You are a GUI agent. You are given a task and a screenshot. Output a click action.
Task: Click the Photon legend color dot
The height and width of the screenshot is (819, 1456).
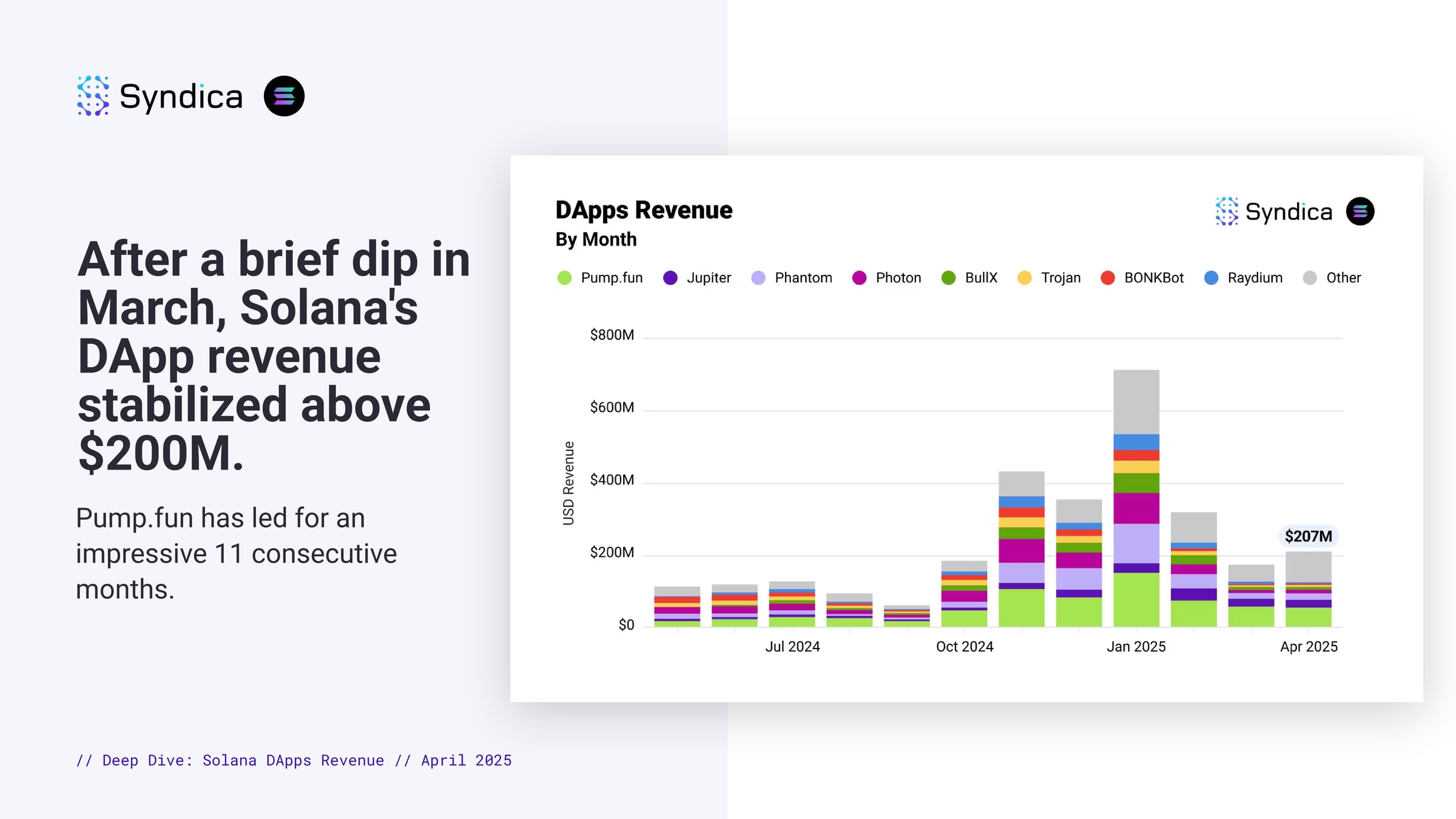859,278
